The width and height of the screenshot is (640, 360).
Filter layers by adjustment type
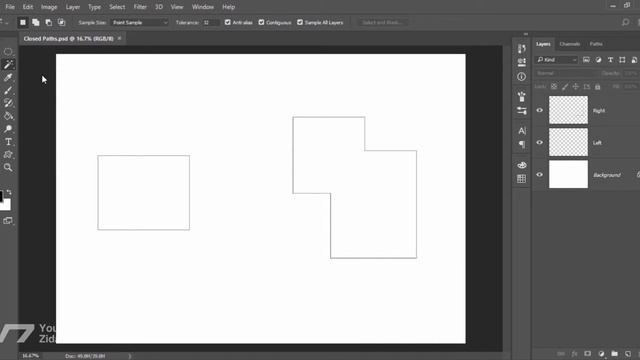[x=598, y=60]
